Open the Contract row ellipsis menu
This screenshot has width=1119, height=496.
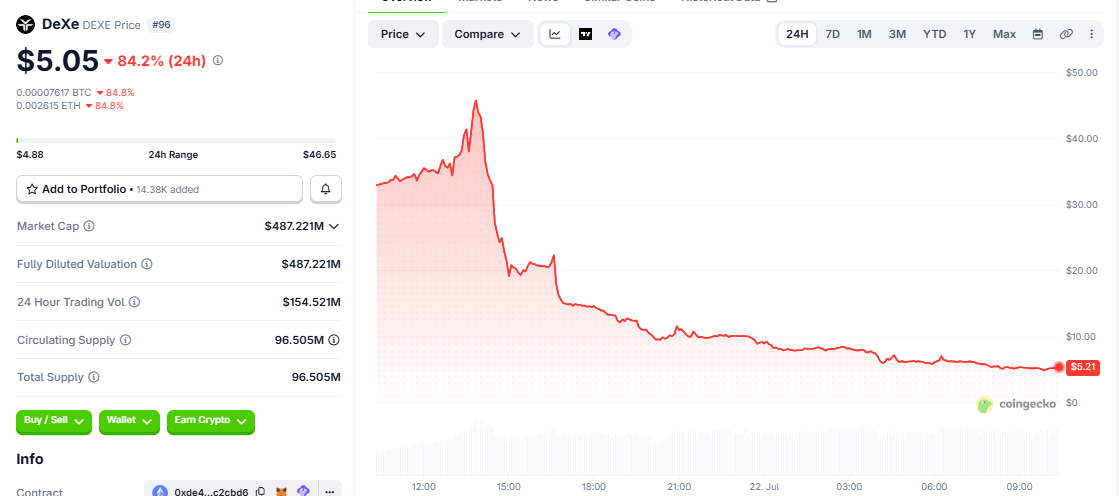click(330, 492)
